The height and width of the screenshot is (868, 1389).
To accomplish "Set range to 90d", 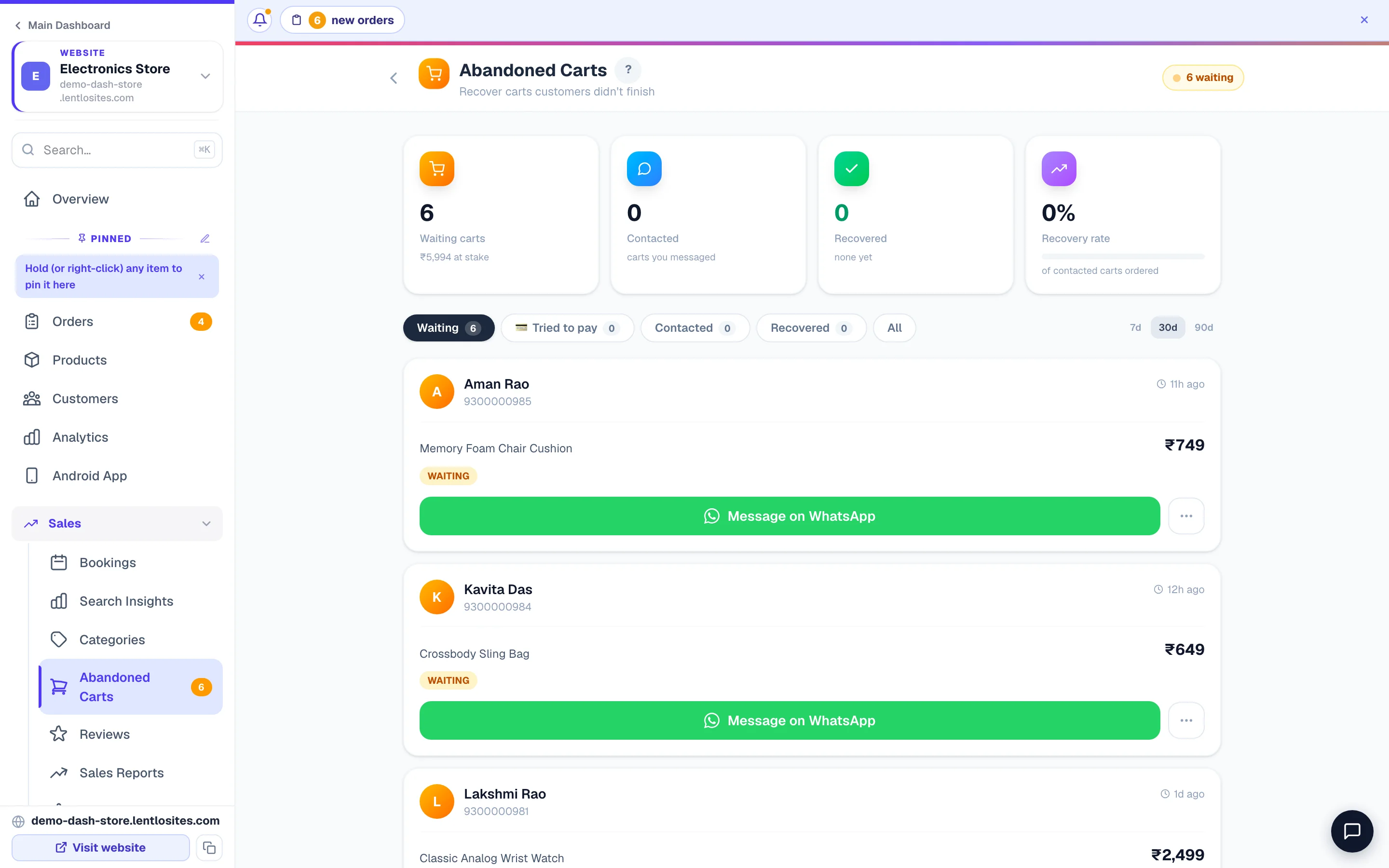I will tap(1204, 327).
